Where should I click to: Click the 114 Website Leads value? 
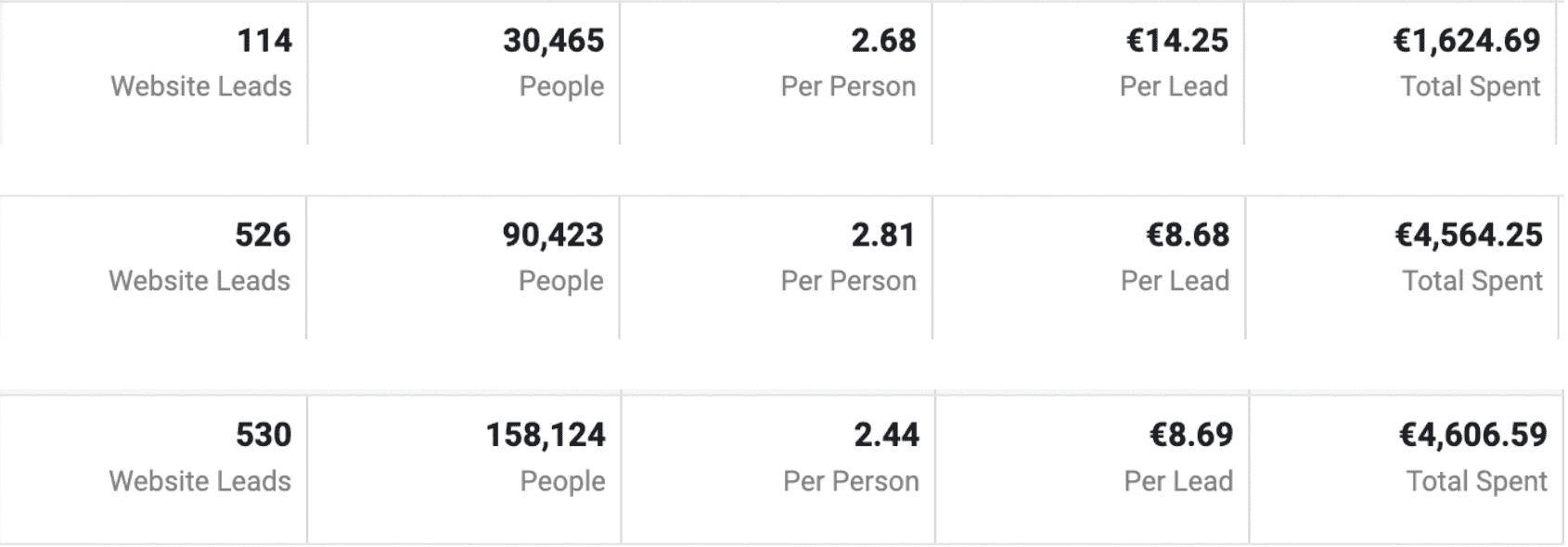(264, 41)
